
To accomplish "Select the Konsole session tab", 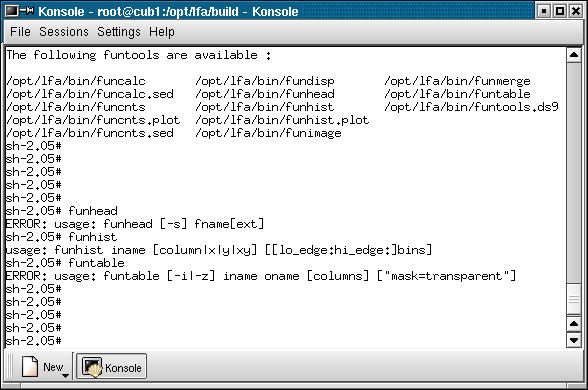I will 111,366.
